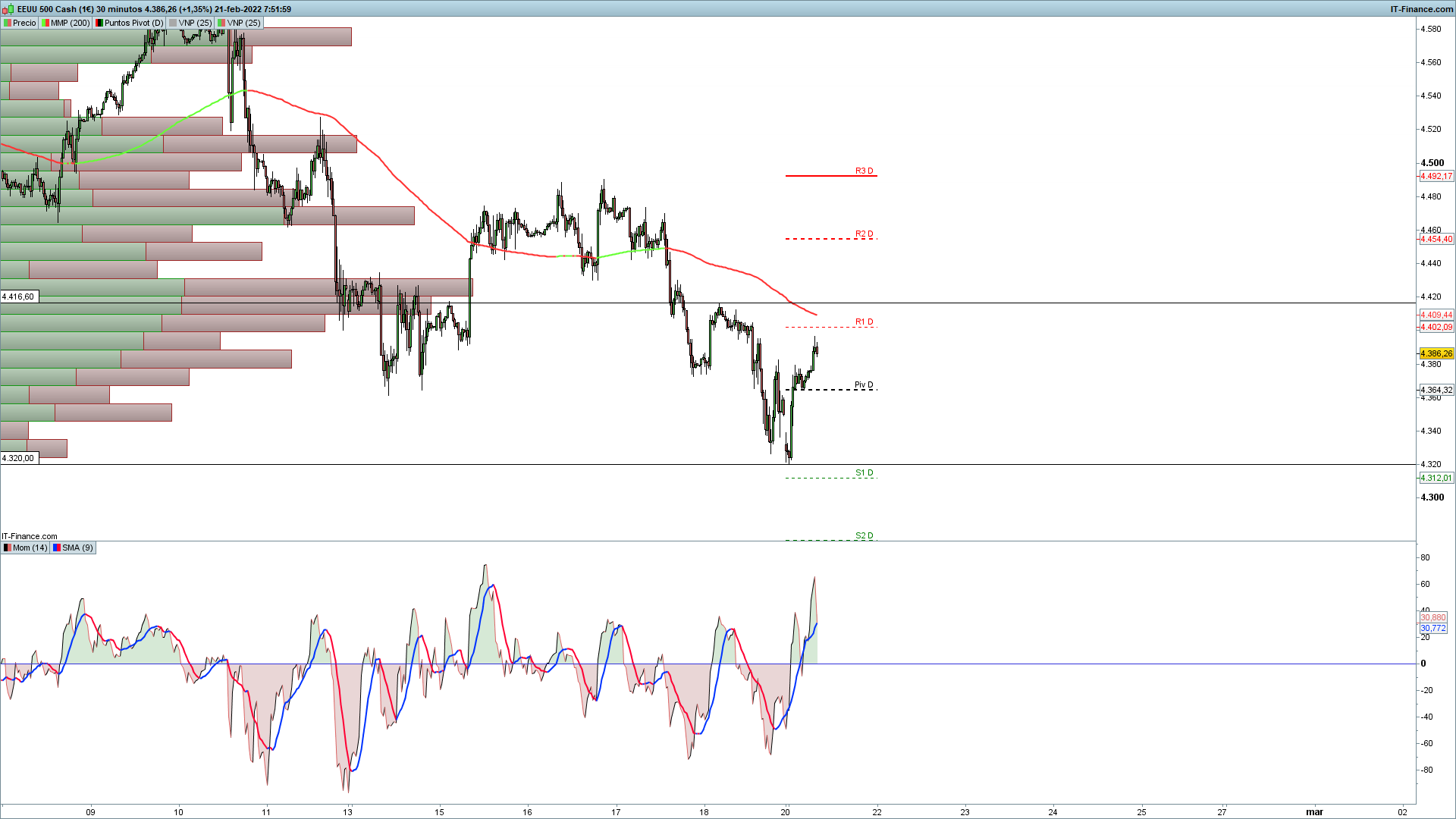Click the R2 D pivot label
Screen dimensions: 1456x819
tap(864, 234)
